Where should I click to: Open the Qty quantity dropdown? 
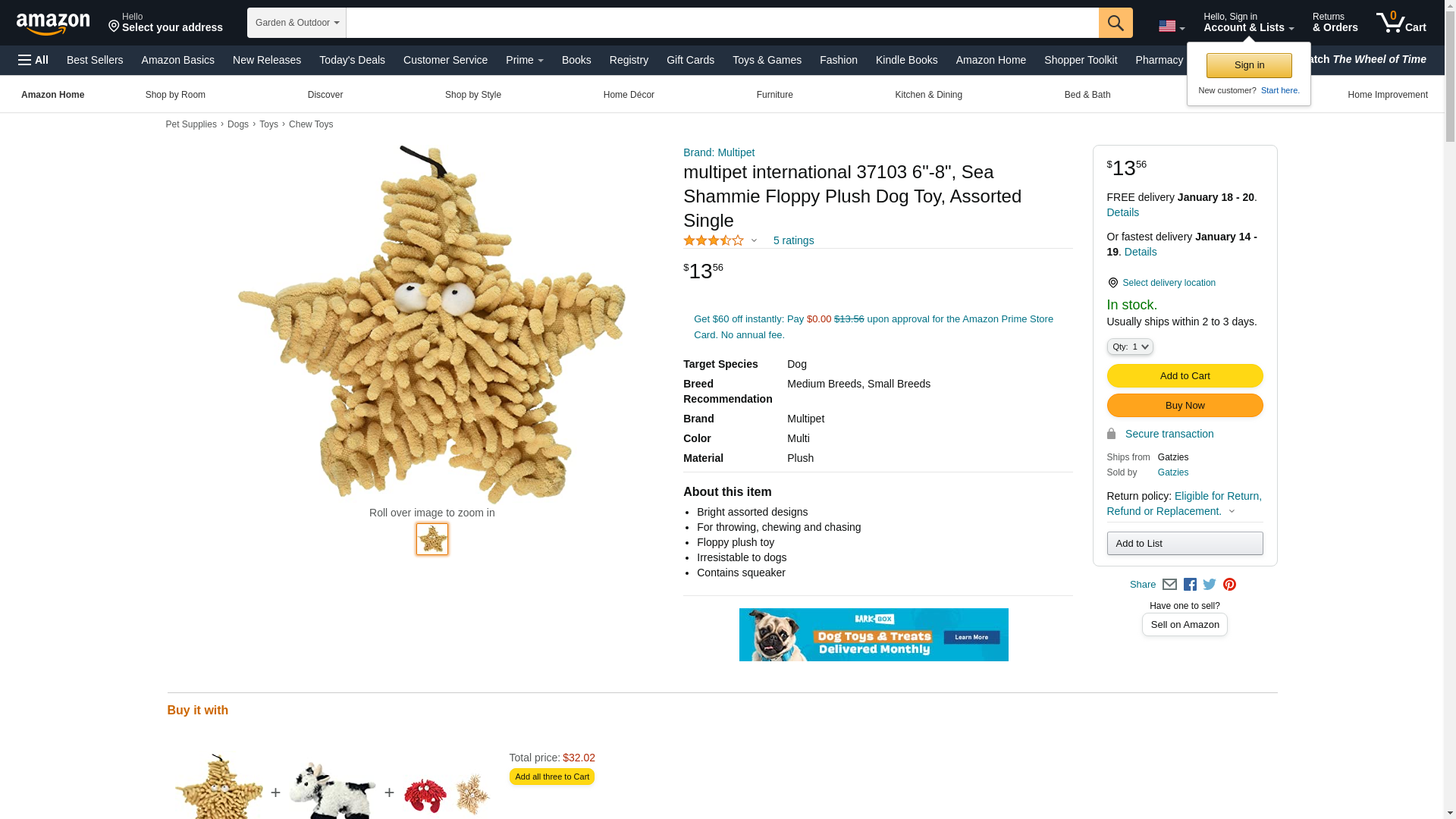[x=1130, y=347]
